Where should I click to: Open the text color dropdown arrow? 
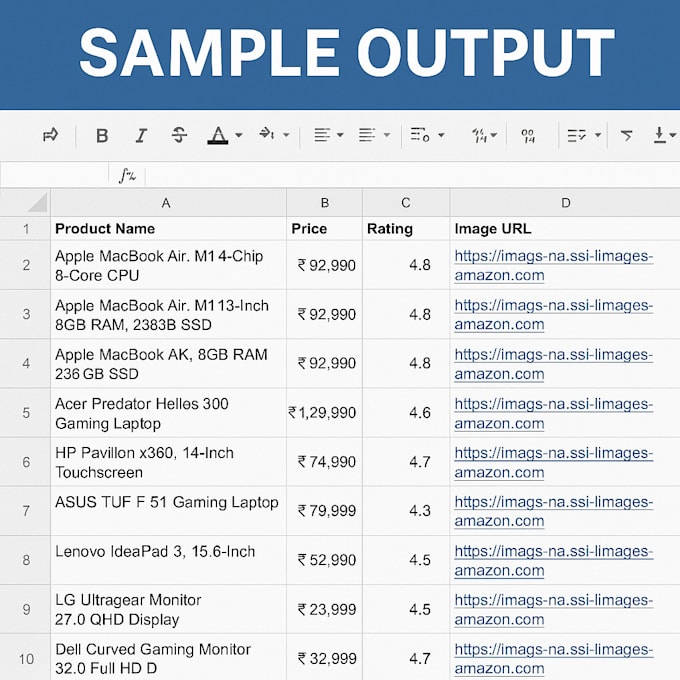(x=239, y=135)
